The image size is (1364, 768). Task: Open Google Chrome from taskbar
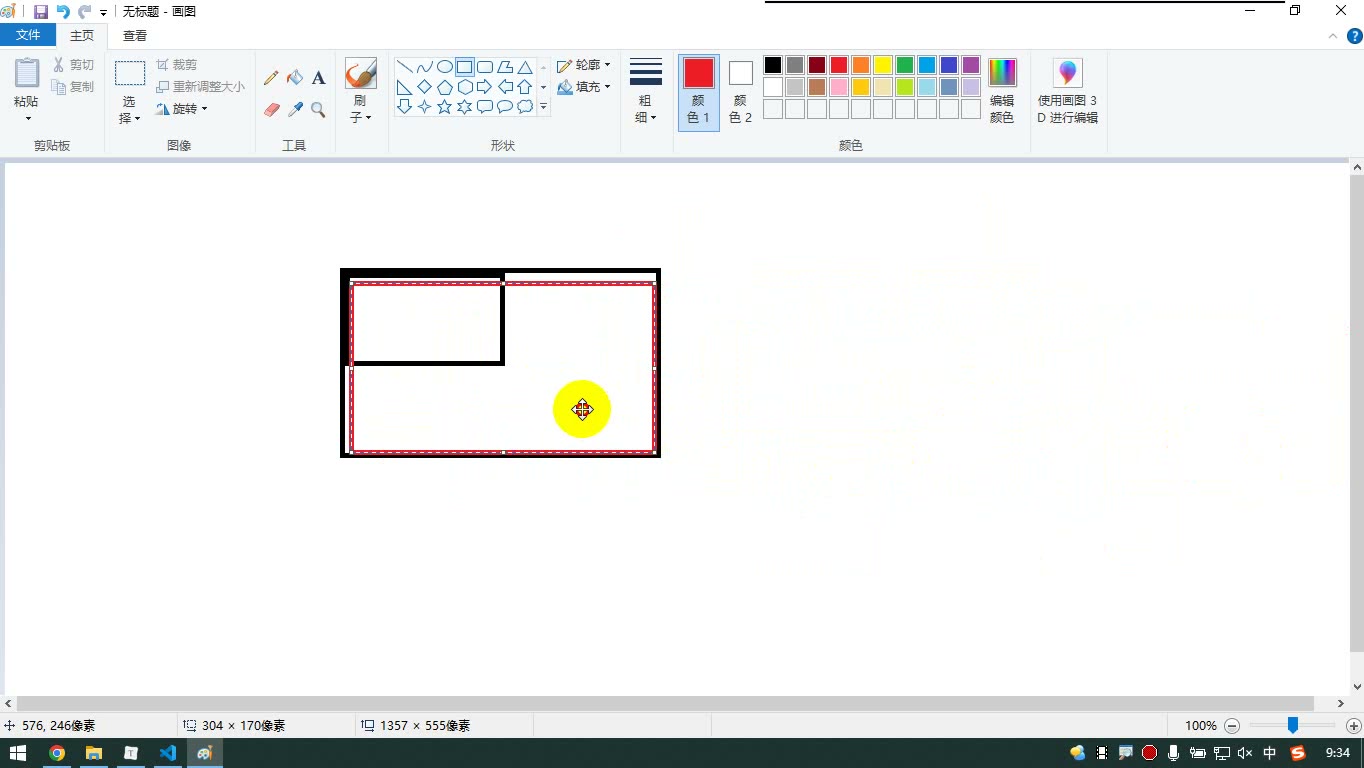(57, 753)
